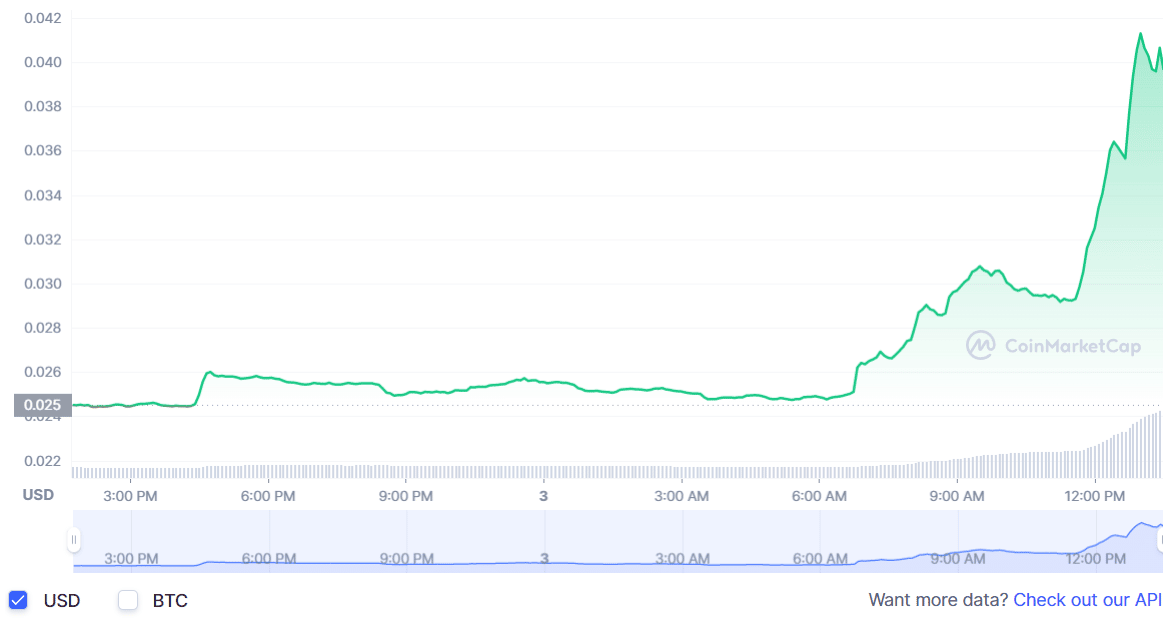Click 9:00 PM on main chart time axis
Viewport: 1163px width, 620px height.
point(406,495)
